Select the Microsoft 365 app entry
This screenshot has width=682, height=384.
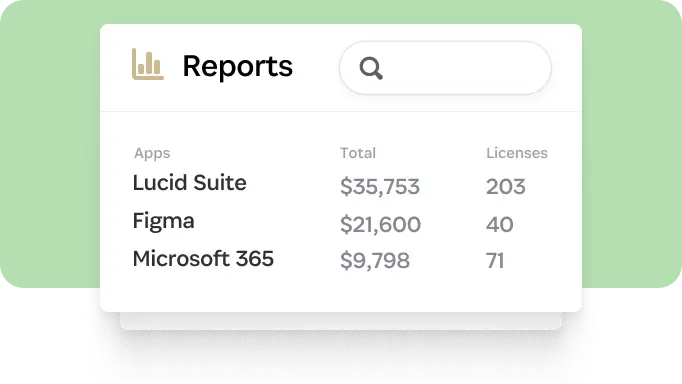[x=203, y=258]
